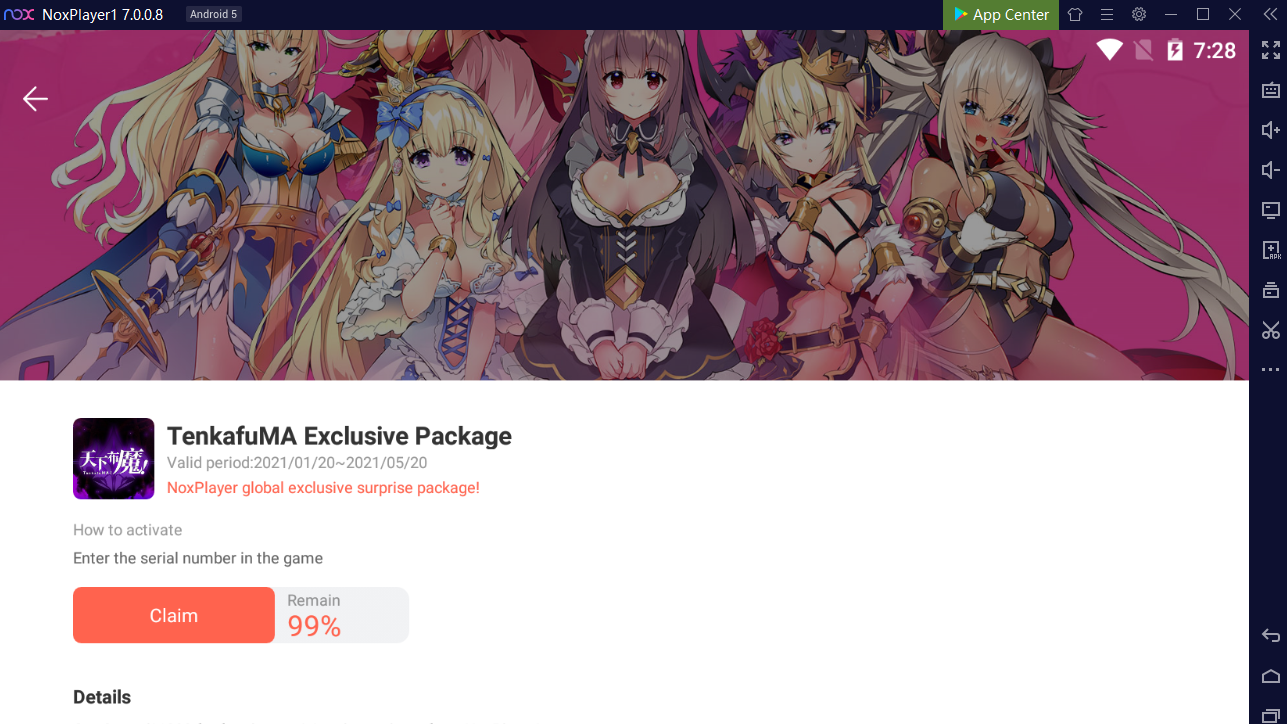Viewport: 1287px width, 724px height.
Task: Show Android recent apps
Action: (x=1271, y=715)
